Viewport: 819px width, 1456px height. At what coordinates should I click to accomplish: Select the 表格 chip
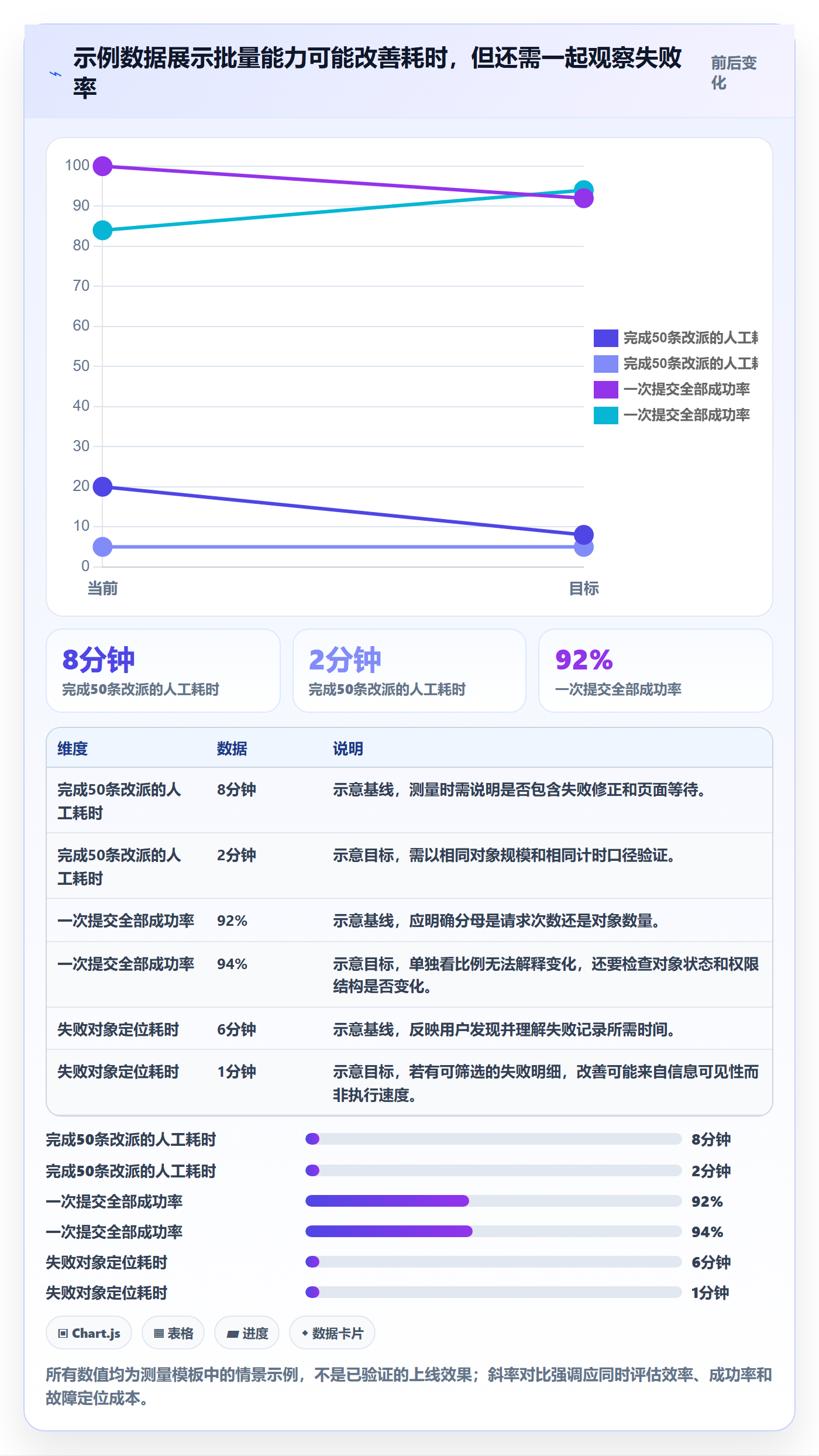point(173,1333)
